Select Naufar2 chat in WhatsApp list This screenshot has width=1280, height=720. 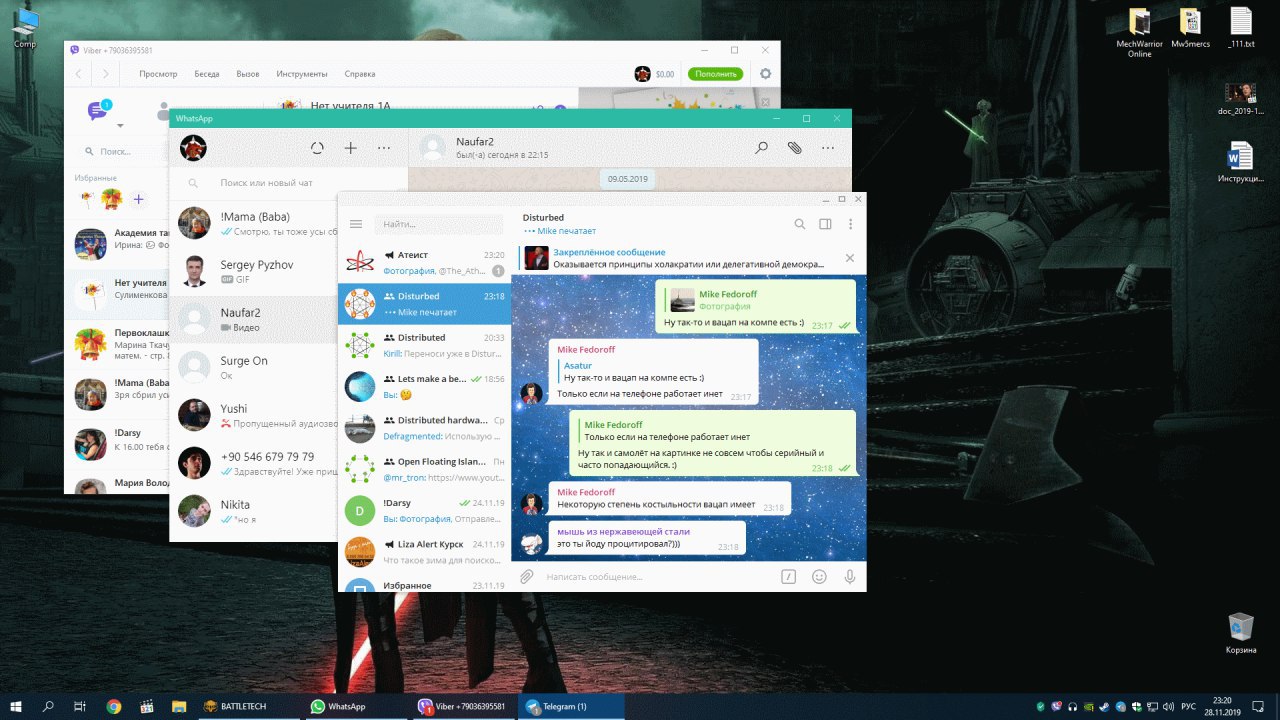click(x=254, y=319)
